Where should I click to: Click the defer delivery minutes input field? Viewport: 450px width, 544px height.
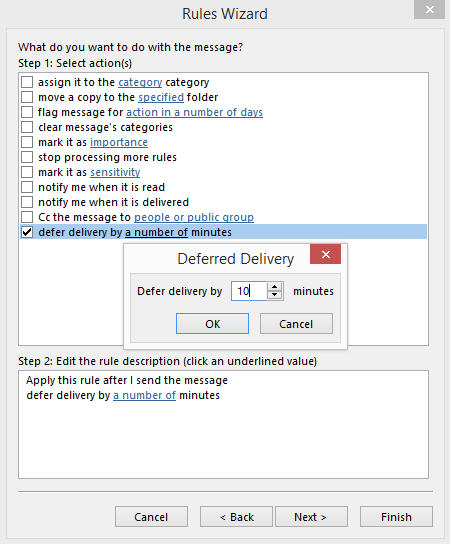[249, 291]
